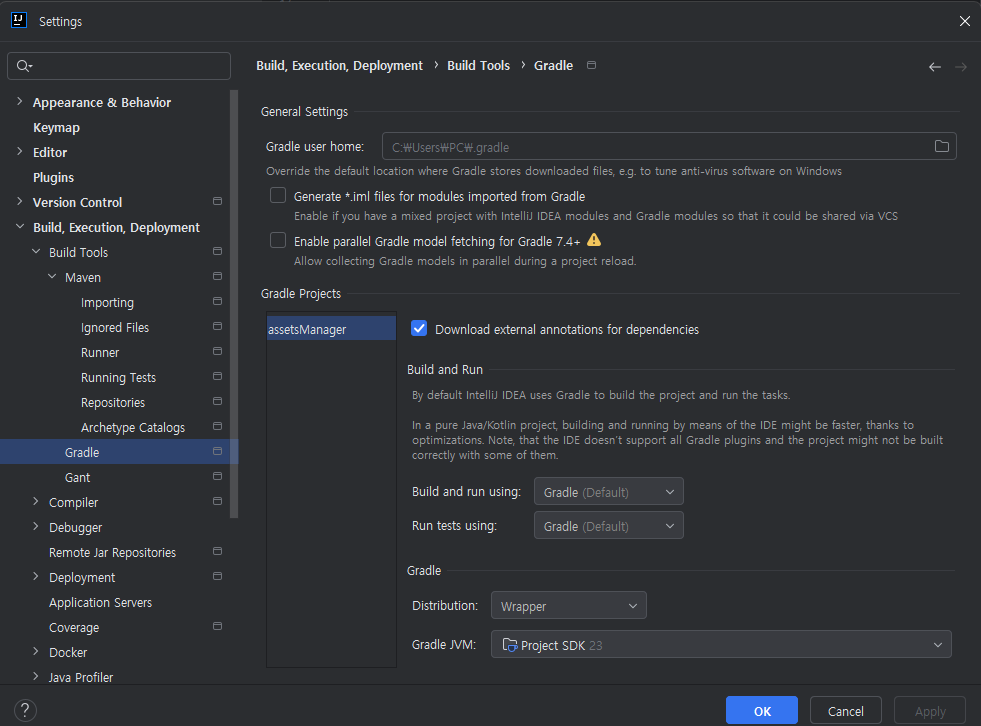Click project icon next to Compiler
The image size is (981, 726).
click(x=217, y=502)
